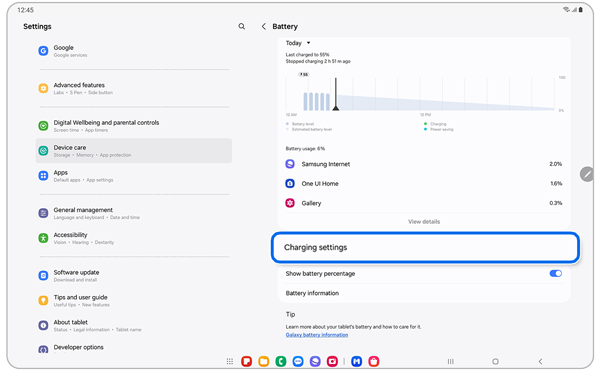The width and height of the screenshot is (600, 371).
Task: Open Digital Wellbeing icon
Action: 43,125
